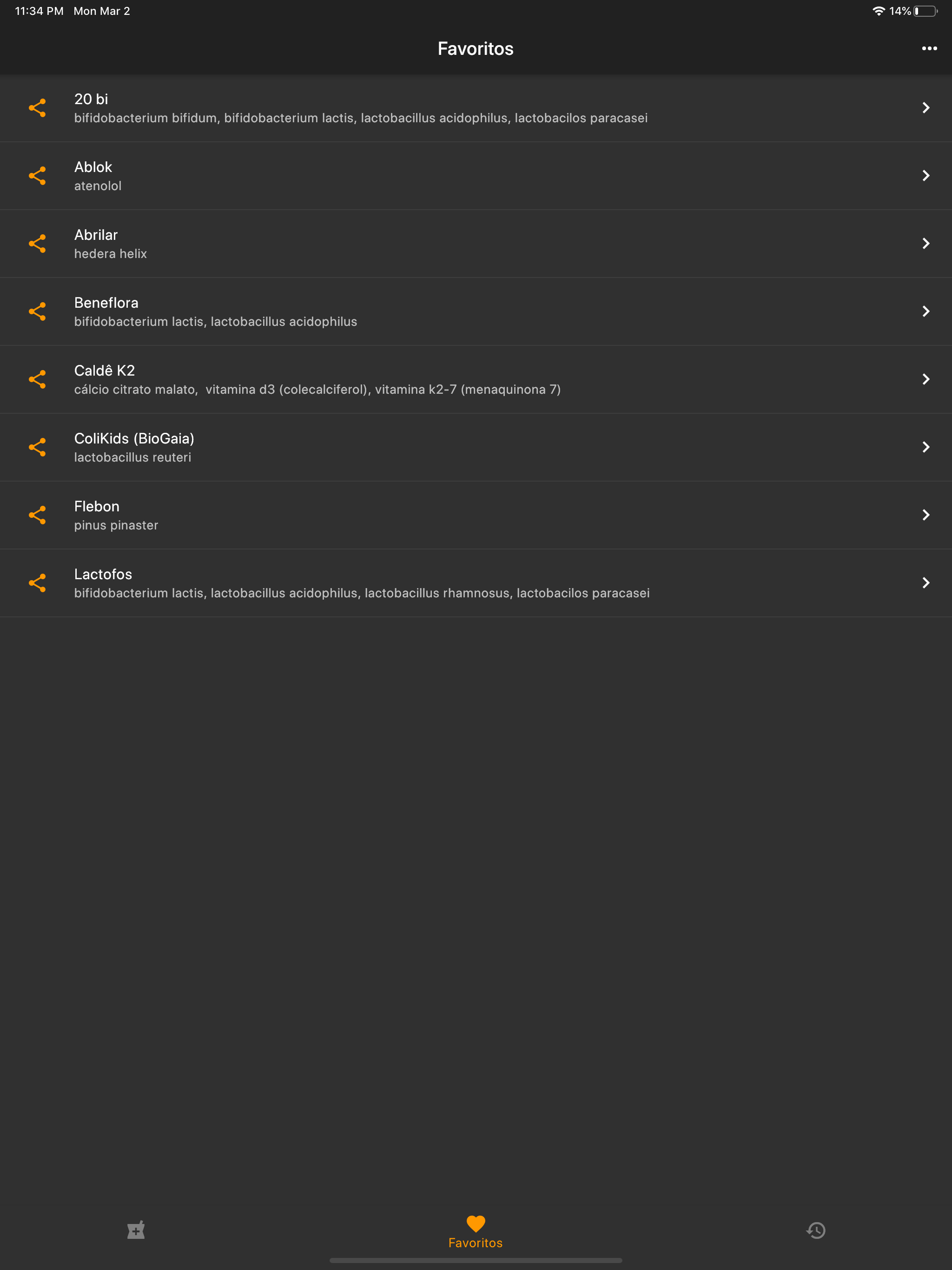Tap the ColiKids (BioGaia) share icon
Viewport: 952px width, 1270px height.
pyautogui.click(x=37, y=447)
